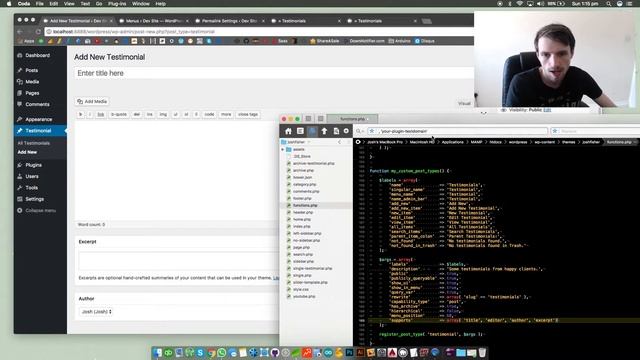Click Collapse menu in WordPress sidebar
The width and height of the screenshot is (640, 360).
point(40,211)
